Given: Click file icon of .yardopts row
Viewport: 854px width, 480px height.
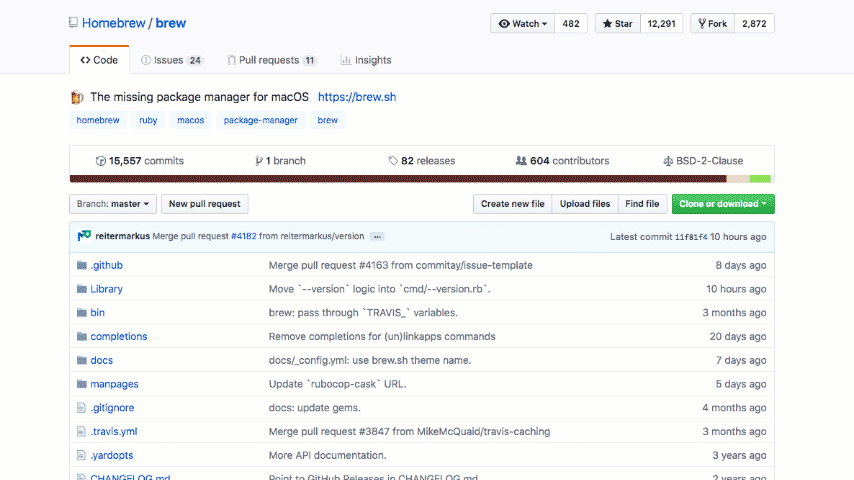Looking at the screenshot, I should click(81, 455).
